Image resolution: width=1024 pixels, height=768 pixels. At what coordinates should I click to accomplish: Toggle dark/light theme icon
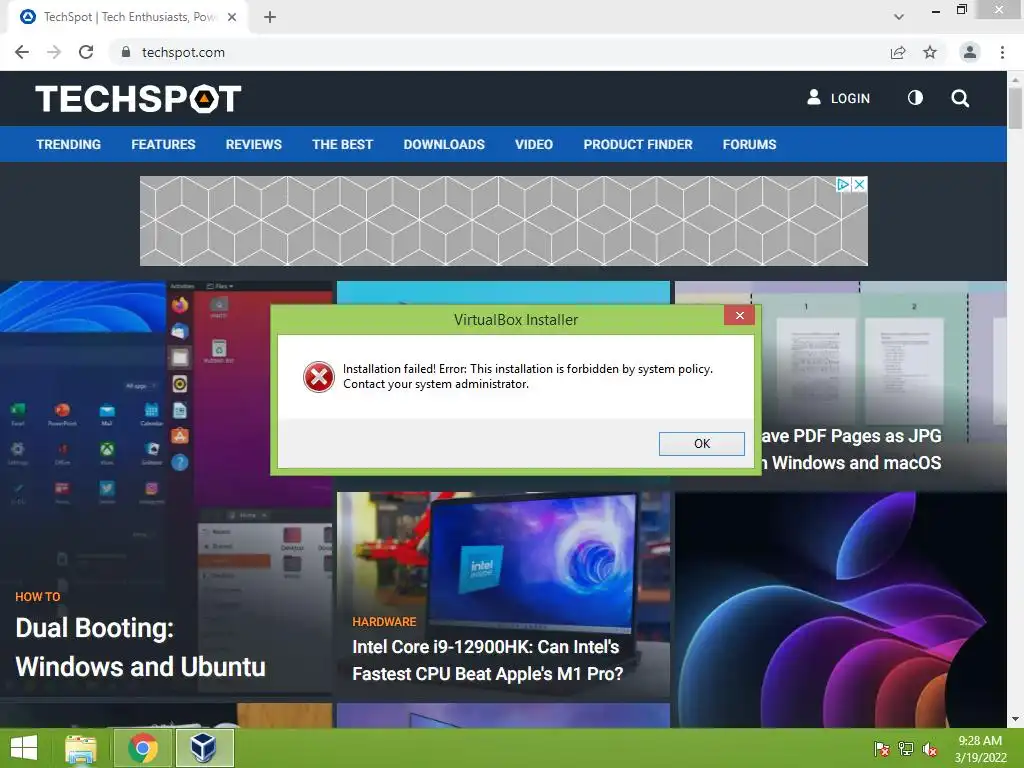click(x=916, y=98)
